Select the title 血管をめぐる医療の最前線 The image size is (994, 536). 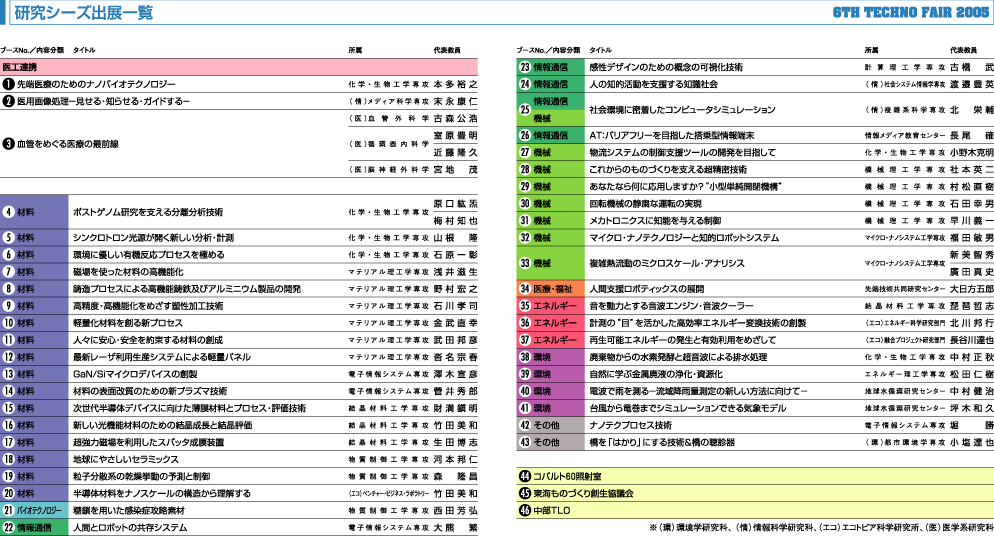coord(68,144)
